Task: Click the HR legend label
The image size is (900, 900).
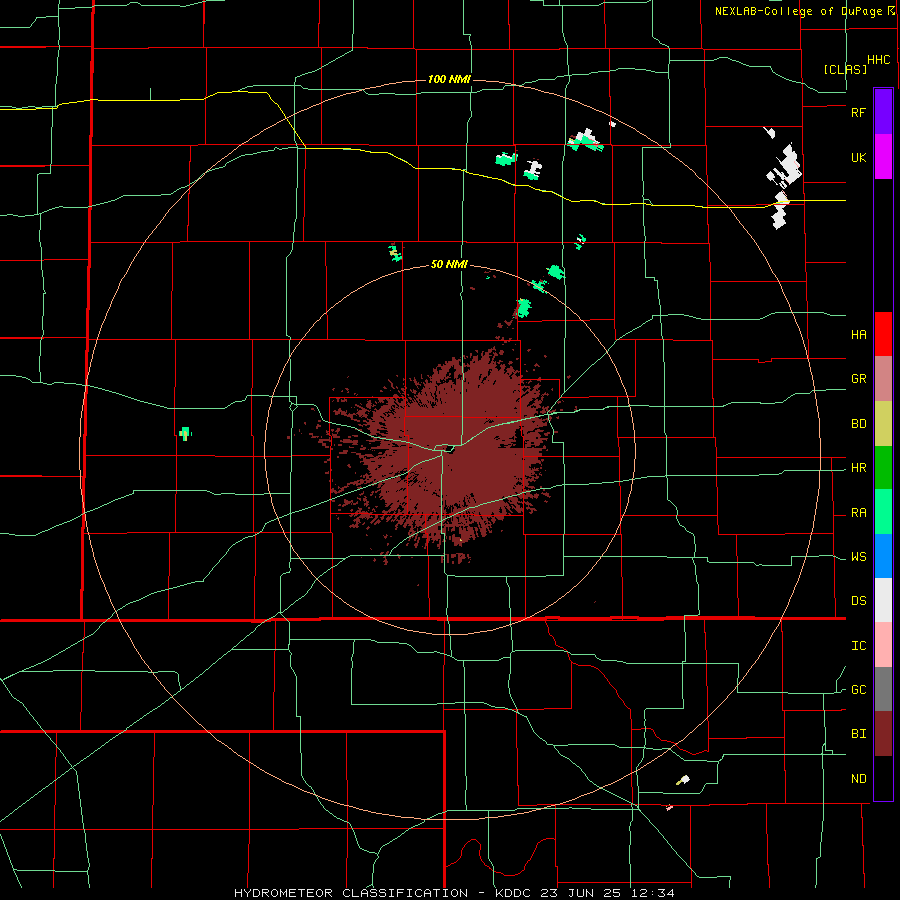Action: click(x=858, y=468)
